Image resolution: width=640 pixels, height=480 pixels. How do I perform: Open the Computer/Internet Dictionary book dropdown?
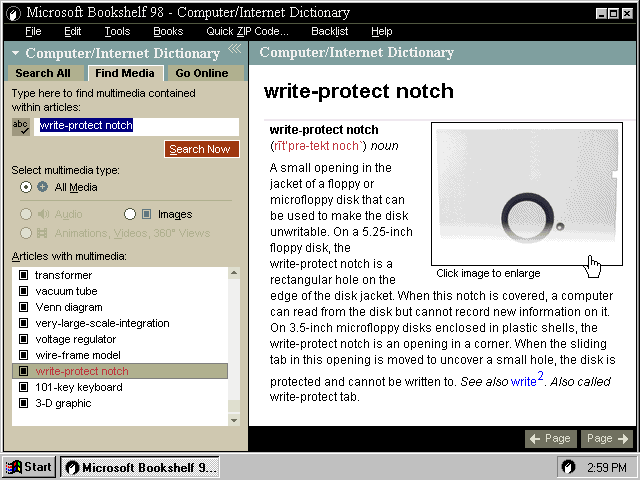pos(16,53)
